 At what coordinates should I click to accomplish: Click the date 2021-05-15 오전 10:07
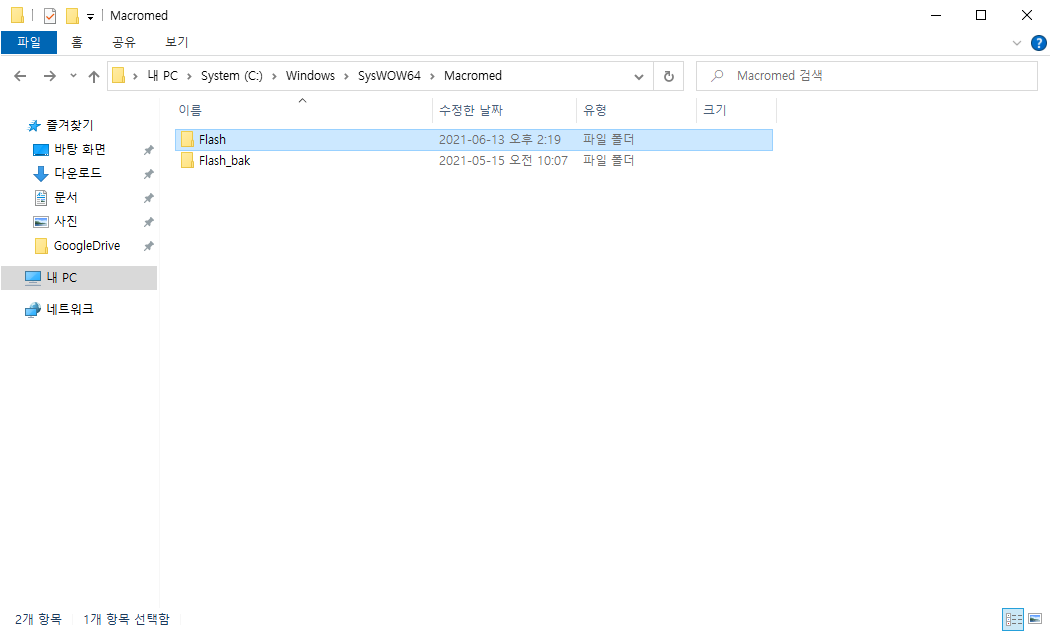click(x=503, y=161)
